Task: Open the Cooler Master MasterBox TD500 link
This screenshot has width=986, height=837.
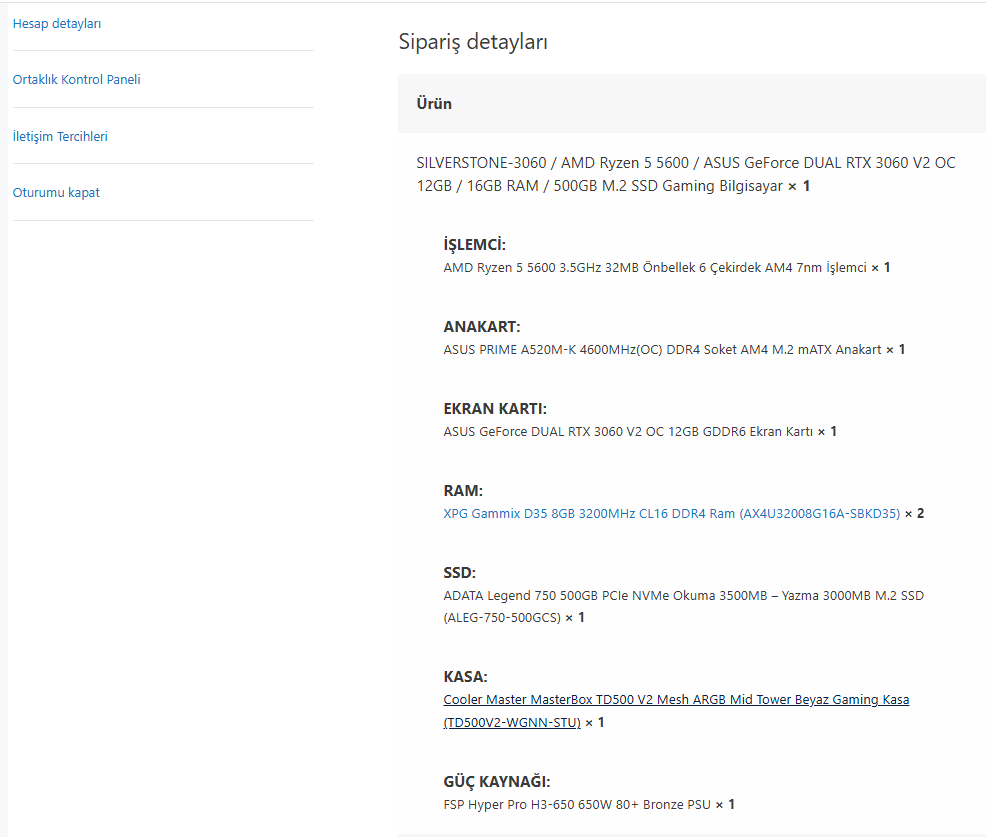Action: [676, 711]
